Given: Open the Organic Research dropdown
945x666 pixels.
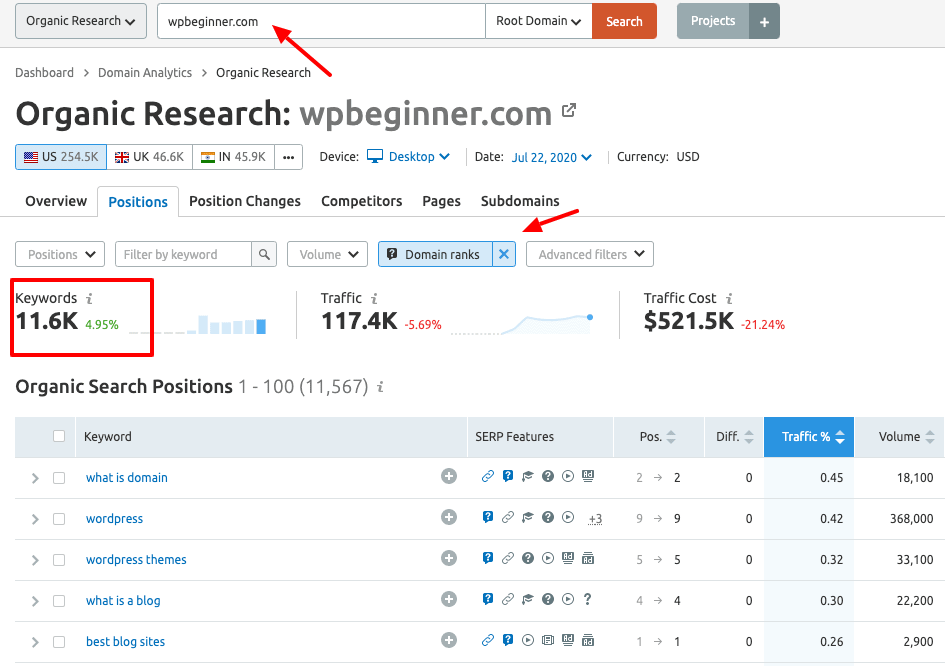Looking at the screenshot, I should tap(81, 21).
